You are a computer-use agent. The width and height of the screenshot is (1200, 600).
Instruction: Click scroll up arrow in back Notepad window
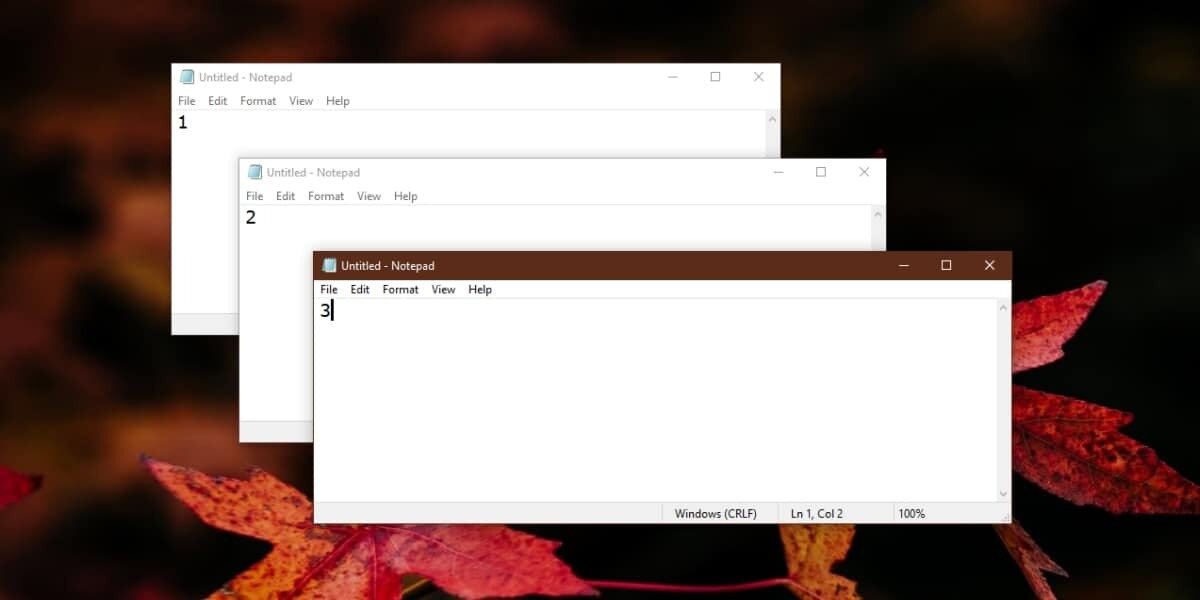click(x=772, y=119)
